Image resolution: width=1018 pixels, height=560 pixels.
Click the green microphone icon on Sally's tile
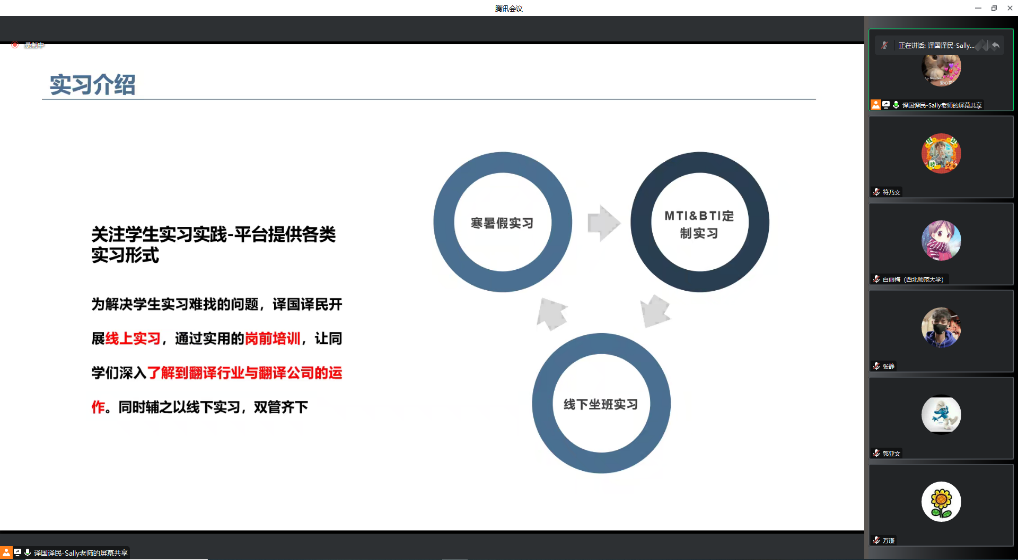click(x=895, y=104)
